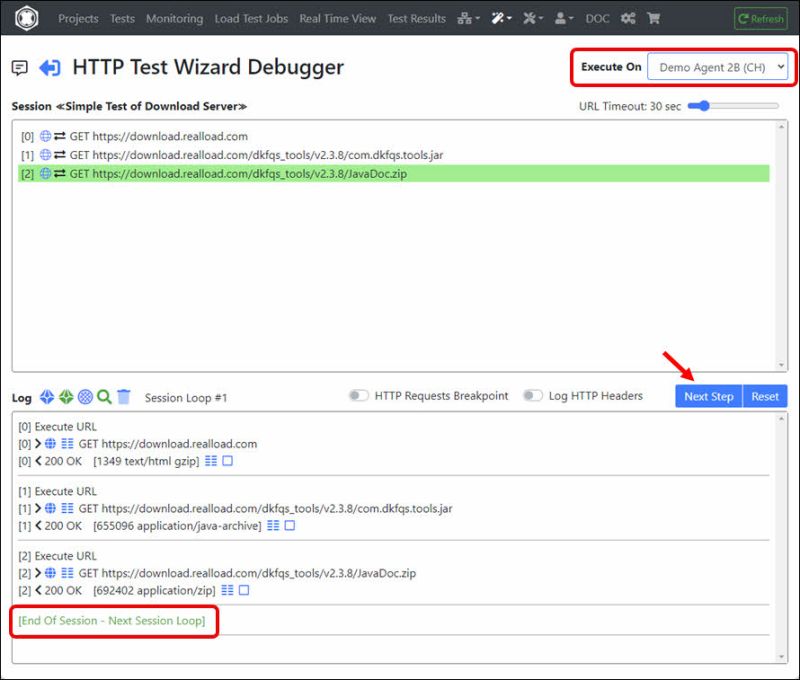The image size is (800, 680).
Task: Click the blue collapse-log icon in Log toolbar
Action: point(46,397)
